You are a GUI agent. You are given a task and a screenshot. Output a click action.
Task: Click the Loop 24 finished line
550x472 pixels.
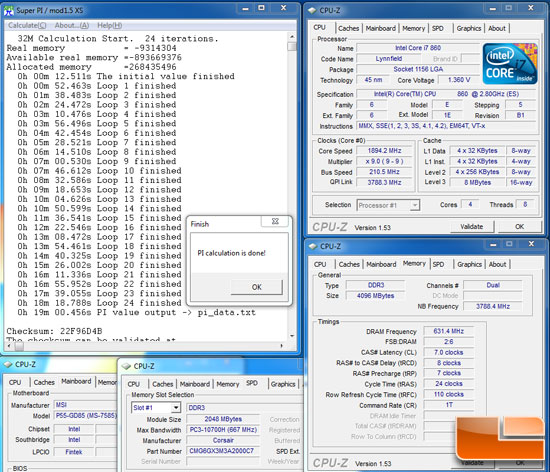[x=99, y=303]
